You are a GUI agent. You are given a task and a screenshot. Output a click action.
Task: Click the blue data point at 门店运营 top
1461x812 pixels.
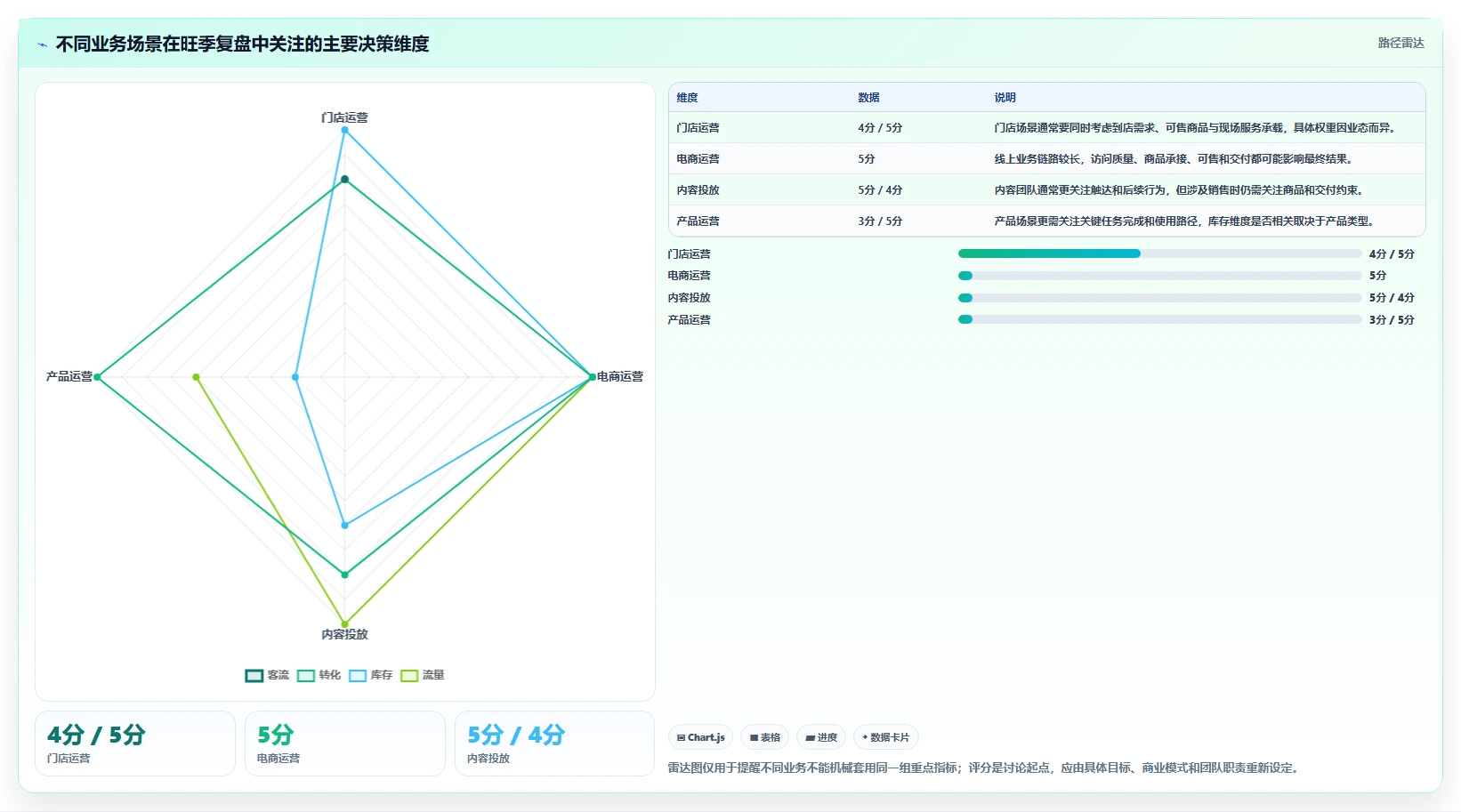pos(345,130)
